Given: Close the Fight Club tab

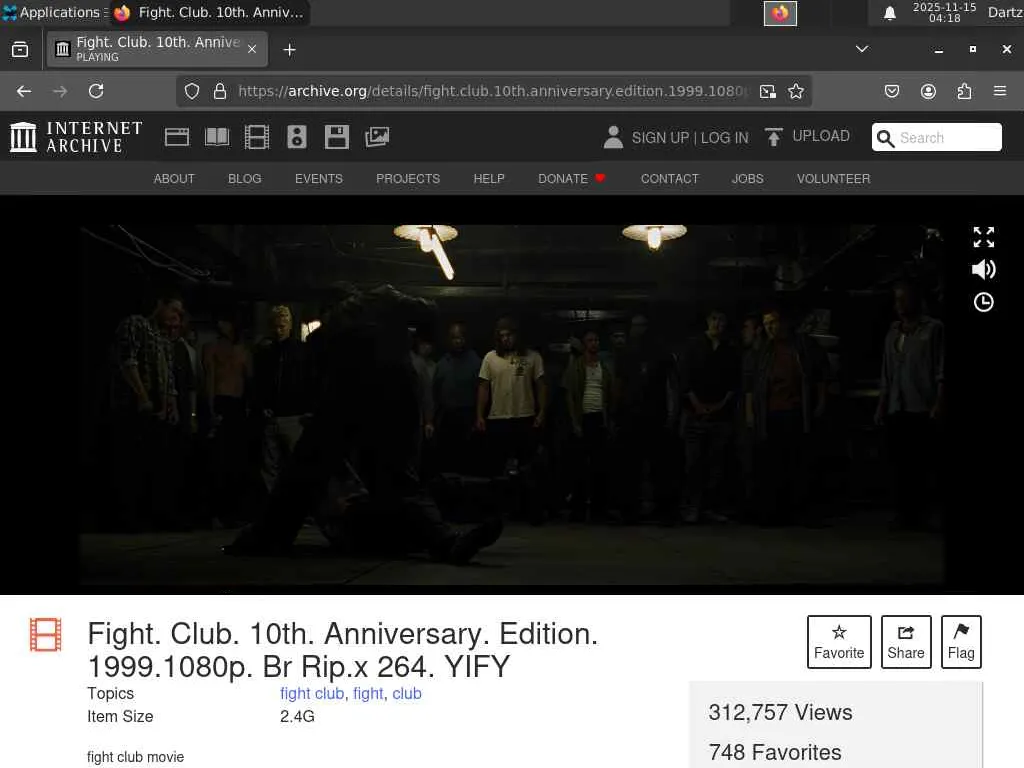Looking at the screenshot, I should (x=252, y=49).
